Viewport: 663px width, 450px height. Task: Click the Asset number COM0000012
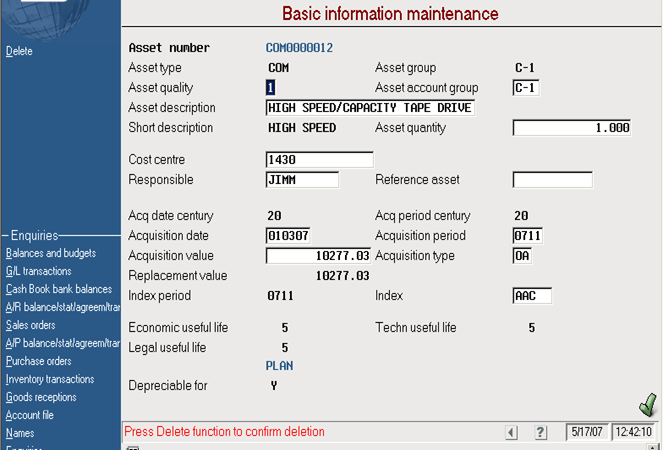pos(299,48)
